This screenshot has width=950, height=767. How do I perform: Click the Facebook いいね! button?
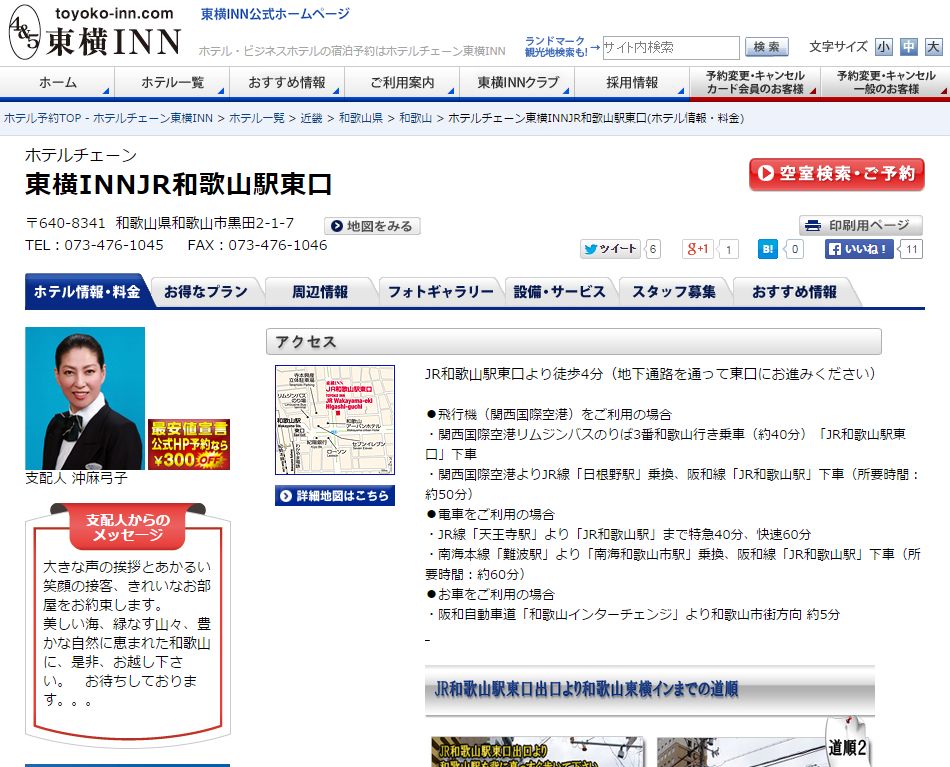(x=859, y=249)
